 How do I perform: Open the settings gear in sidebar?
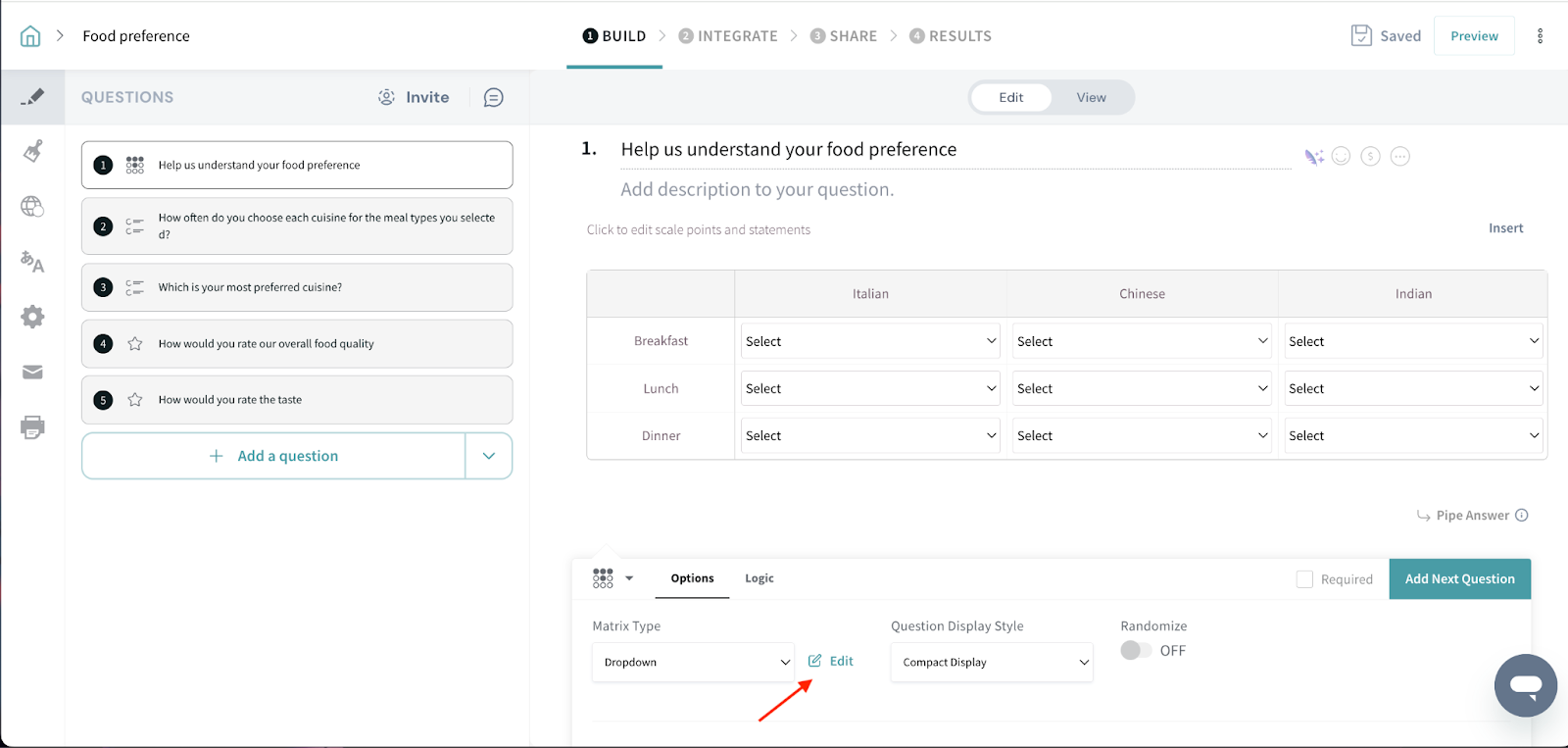coord(32,317)
